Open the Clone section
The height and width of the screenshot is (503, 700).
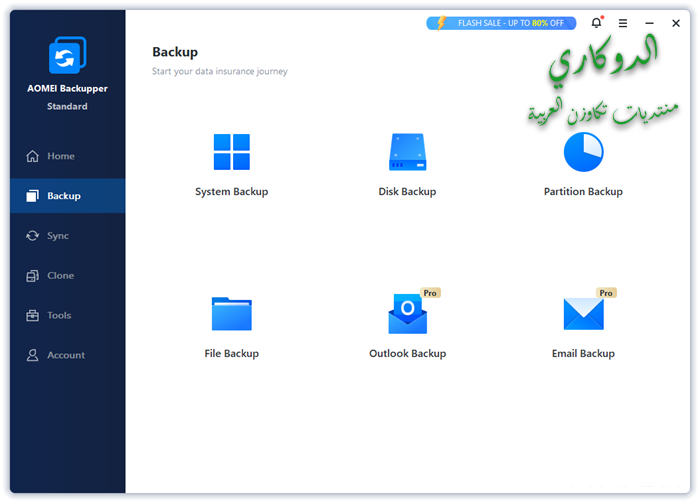67,275
